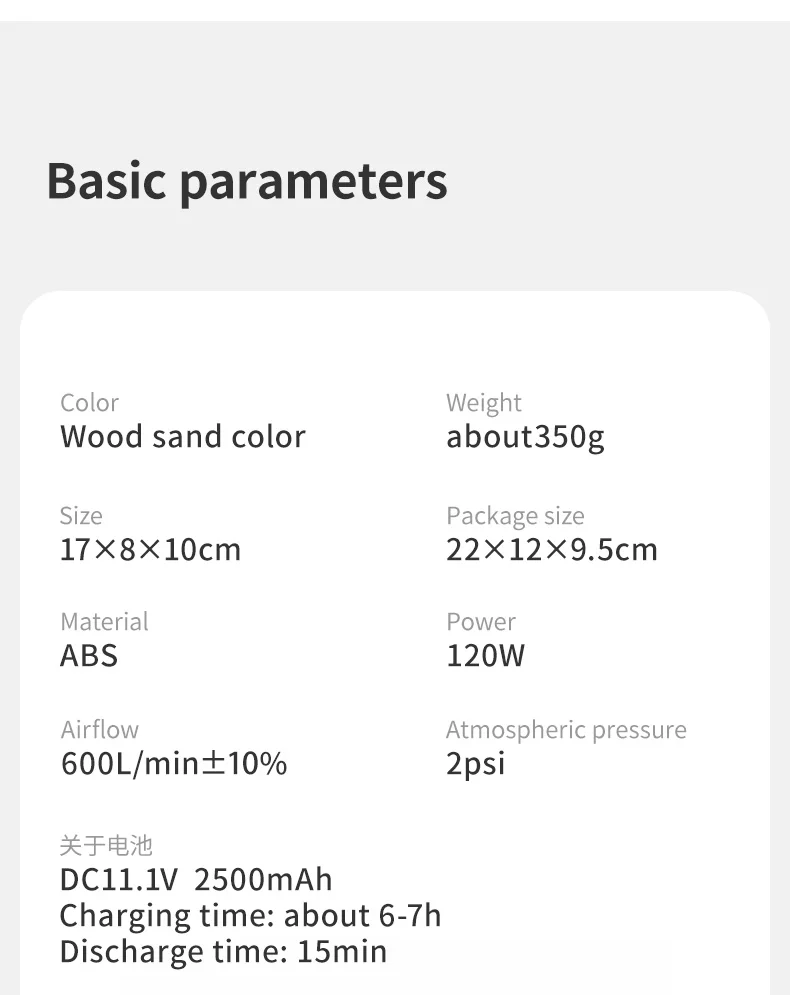790x995 pixels.
Task: Select the about350g weight value
Action: [525, 437]
